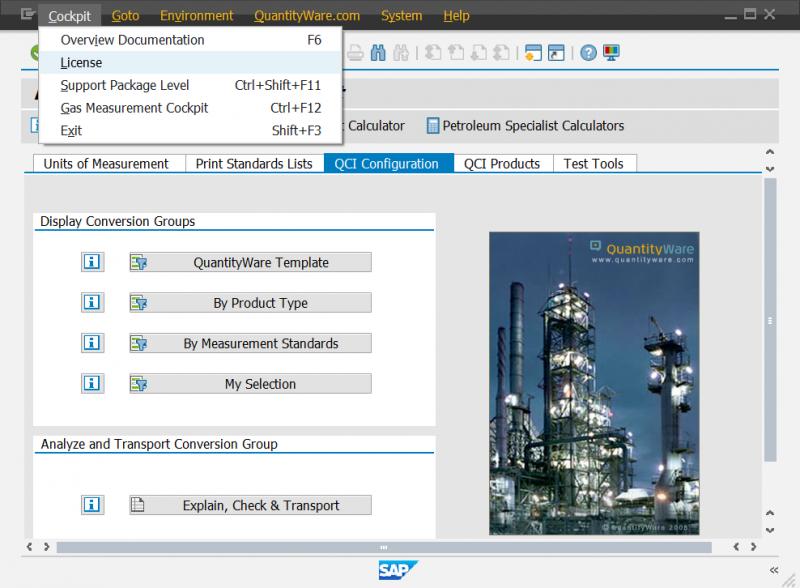Open the Test Tools tab

[594, 164]
